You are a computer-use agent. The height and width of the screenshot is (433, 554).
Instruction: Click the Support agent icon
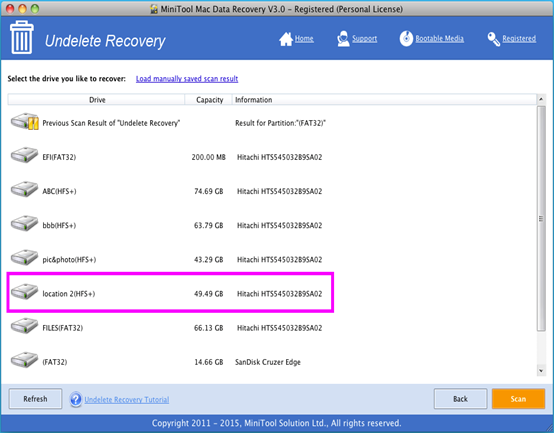point(343,38)
